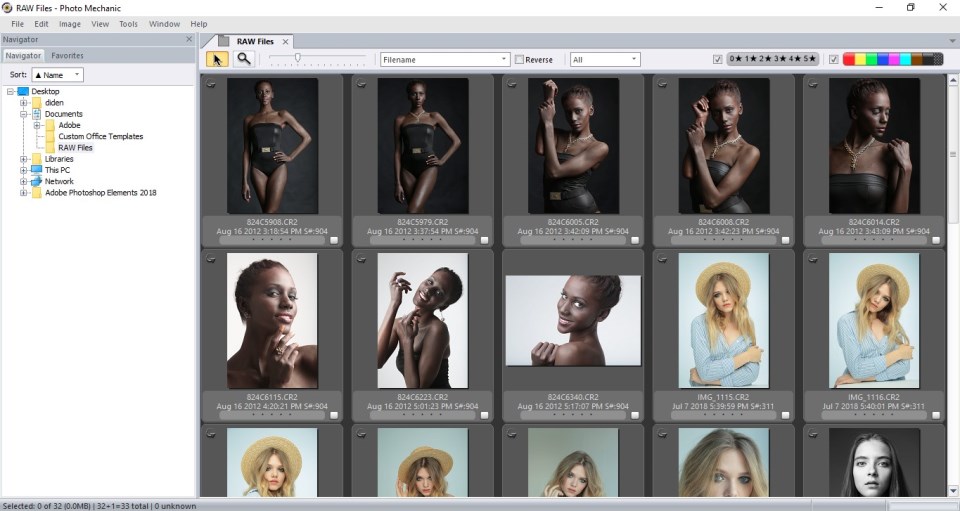The image size is (960, 511).
Task: Tag the IMG_1116.CR2 photo checkbox
Action: 936,416
